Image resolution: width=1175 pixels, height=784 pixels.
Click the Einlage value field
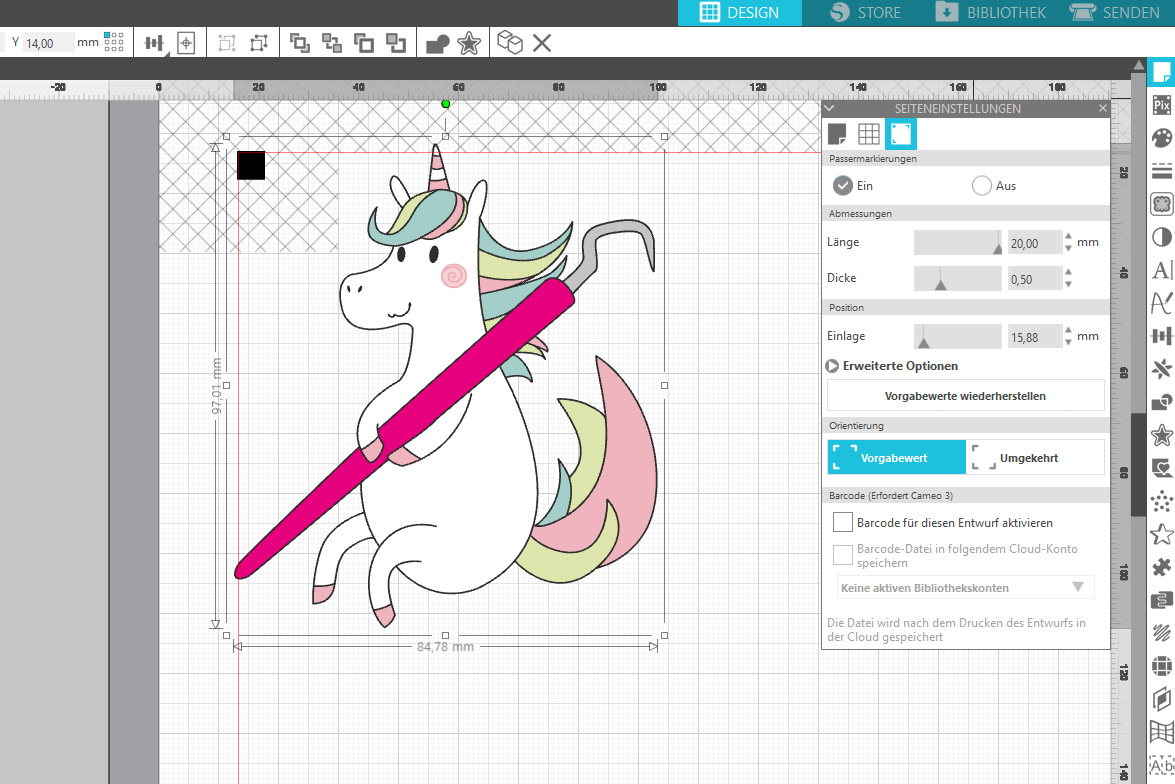(1034, 337)
